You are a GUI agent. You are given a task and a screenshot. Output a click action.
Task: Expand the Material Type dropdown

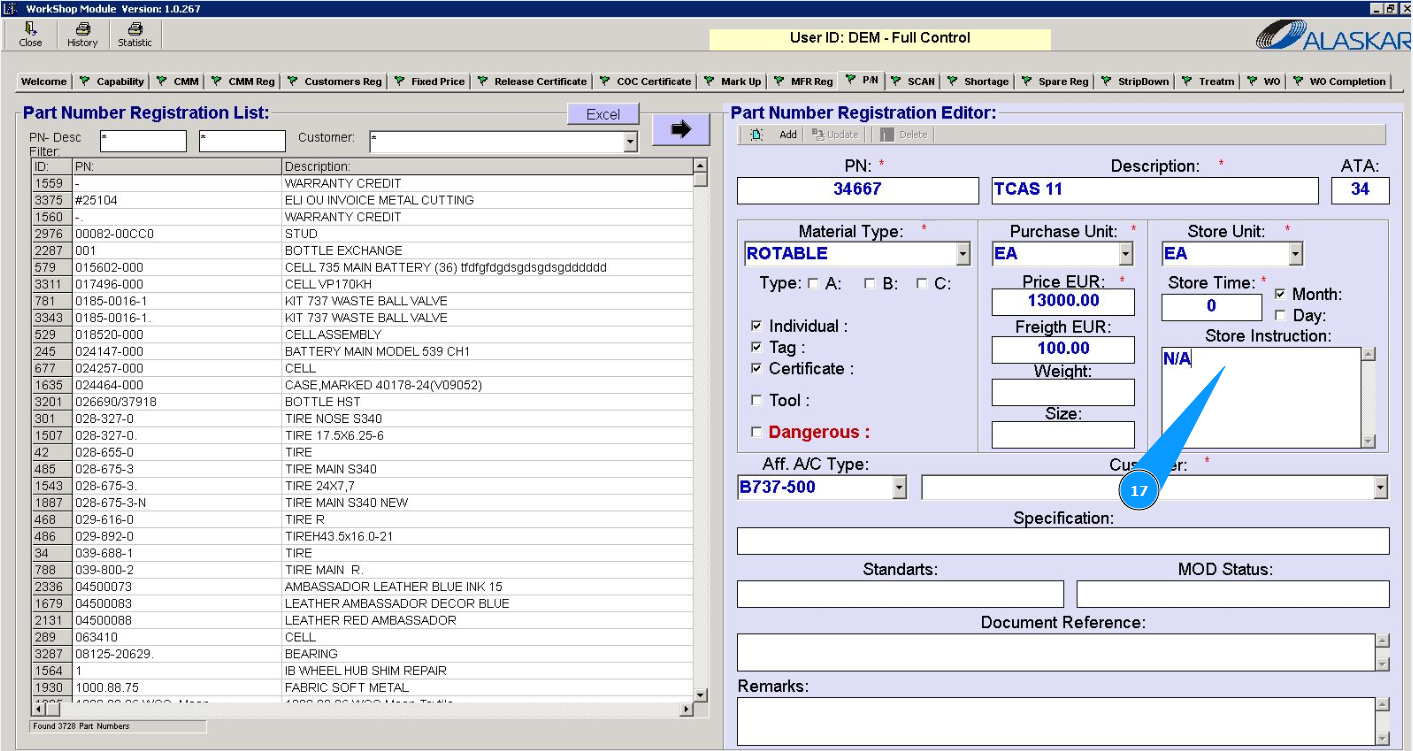click(x=962, y=254)
